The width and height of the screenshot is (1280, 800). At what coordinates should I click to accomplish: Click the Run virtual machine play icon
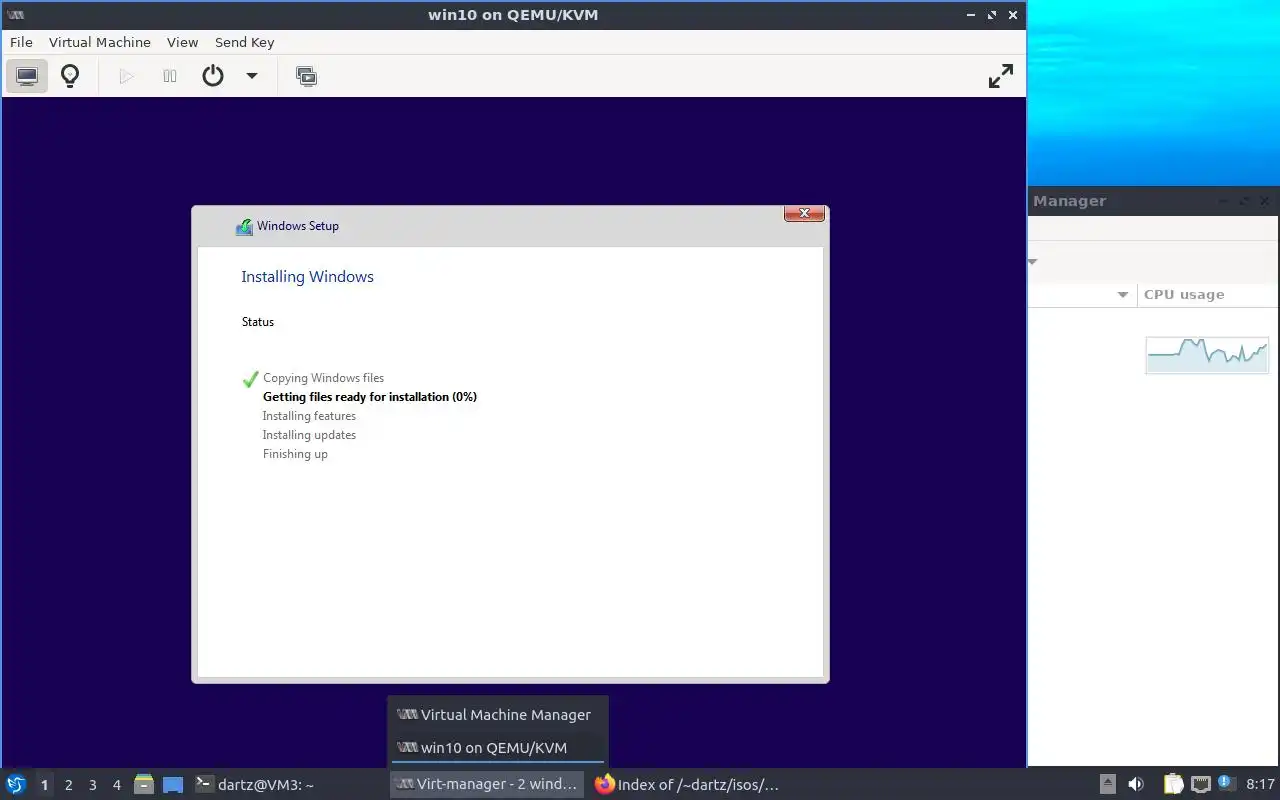[126, 76]
